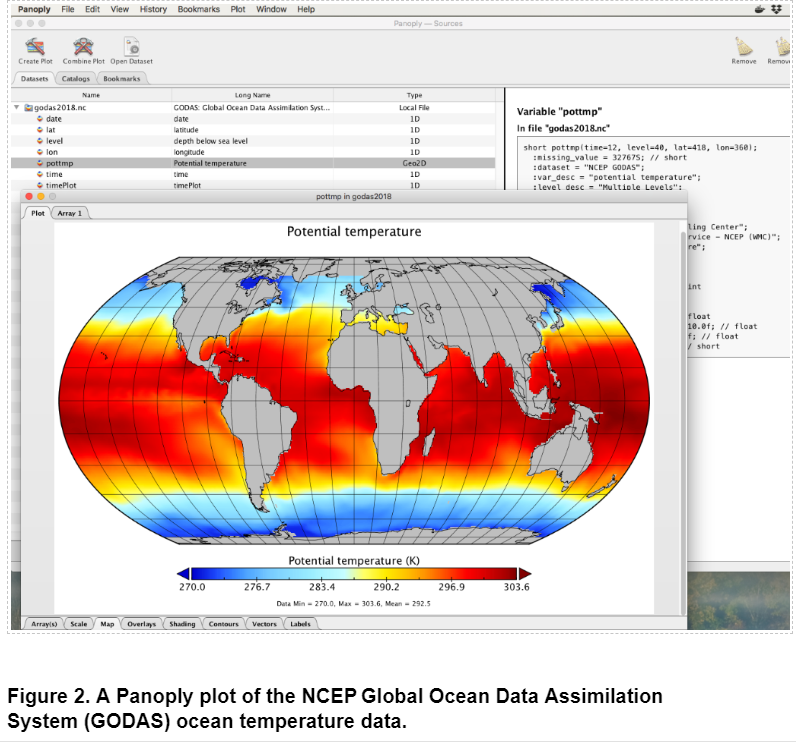The width and height of the screenshot is (796, 745).
Task: Open the File menu
Action: (68, 9)
